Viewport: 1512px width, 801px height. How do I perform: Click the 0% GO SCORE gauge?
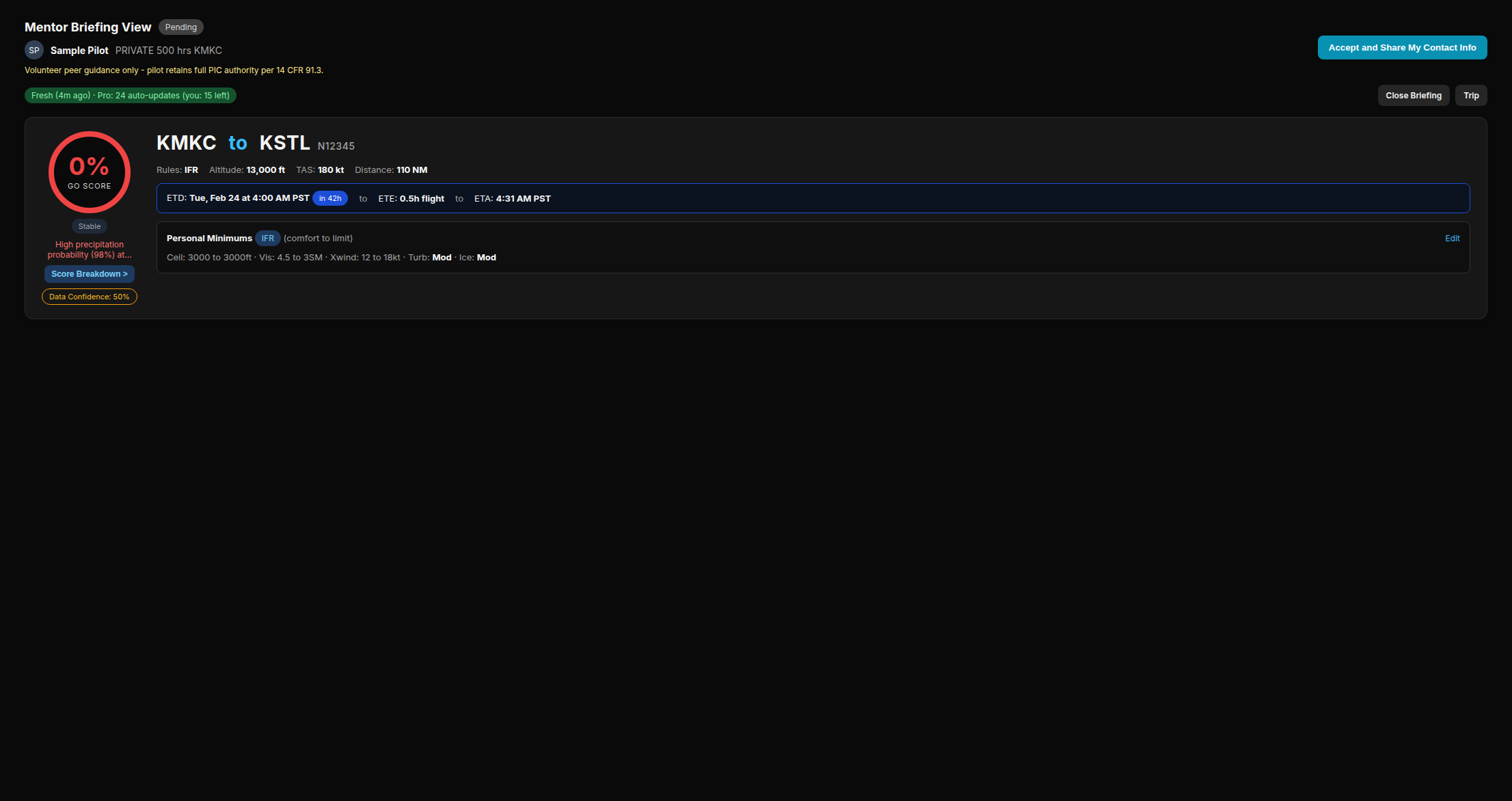tap(90, 172)
